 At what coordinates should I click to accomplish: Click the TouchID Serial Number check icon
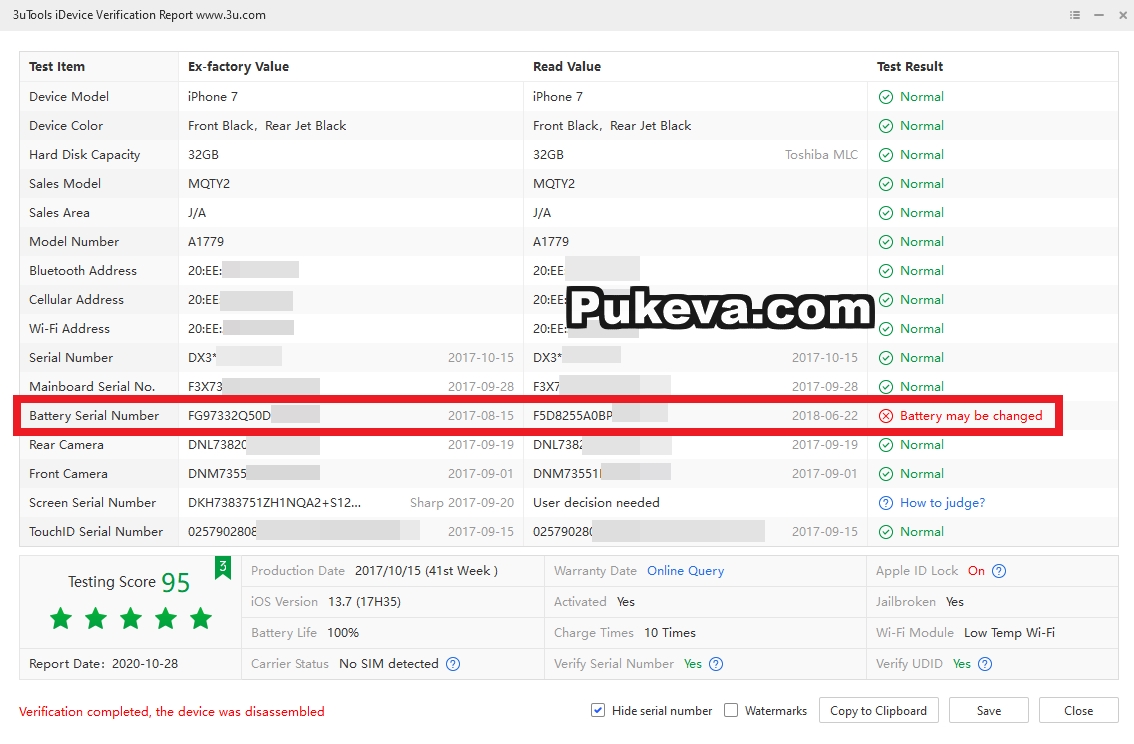click(x=885, y=532)
